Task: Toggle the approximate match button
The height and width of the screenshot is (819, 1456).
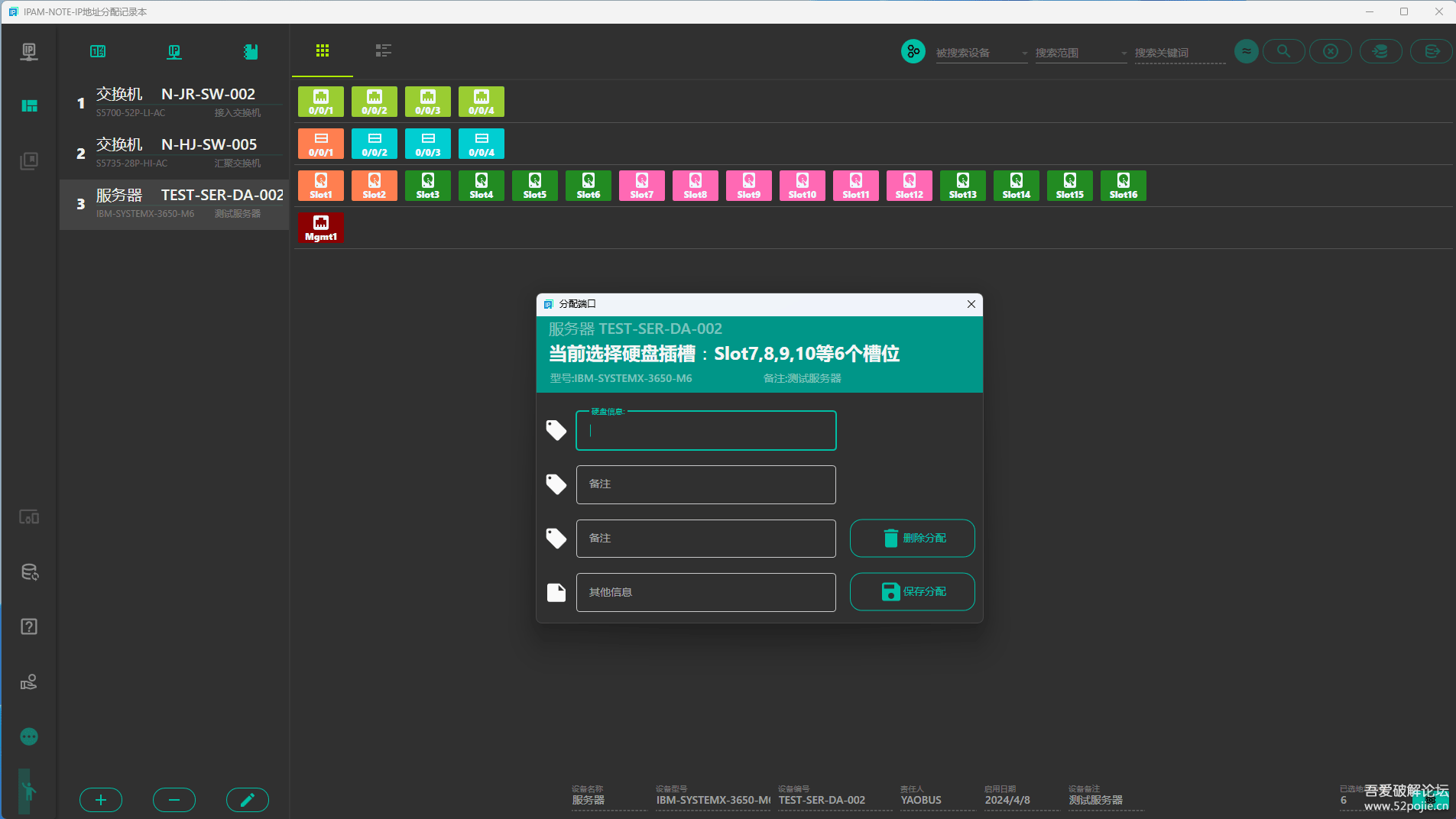Action: click(1247, 51)
